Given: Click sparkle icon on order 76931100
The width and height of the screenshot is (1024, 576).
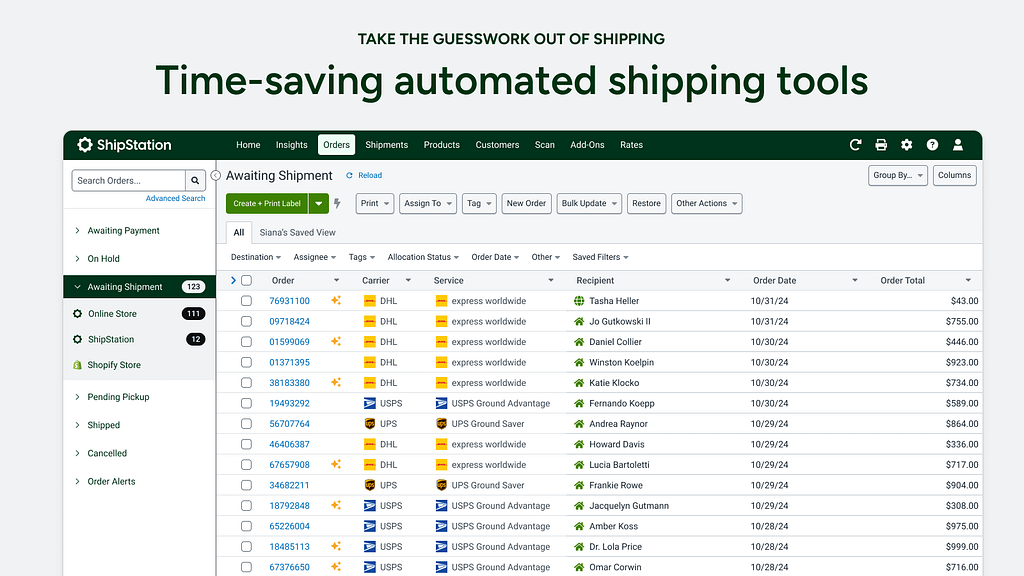Looking at the screenshot, I should point(336,300).
